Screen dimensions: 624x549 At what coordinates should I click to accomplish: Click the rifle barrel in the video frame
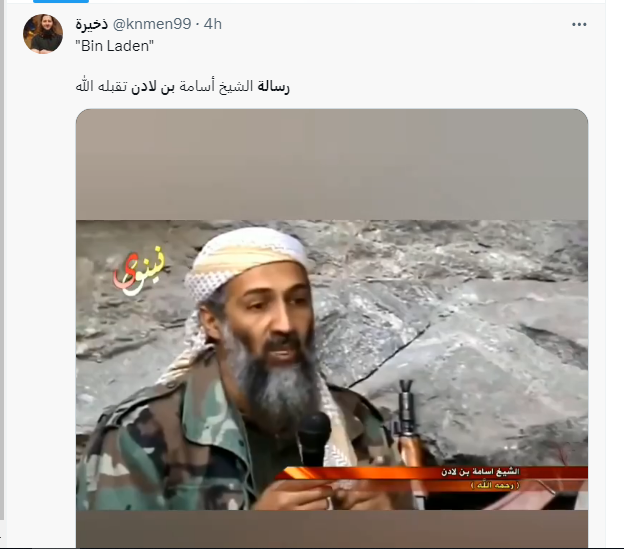coord(407,414)
